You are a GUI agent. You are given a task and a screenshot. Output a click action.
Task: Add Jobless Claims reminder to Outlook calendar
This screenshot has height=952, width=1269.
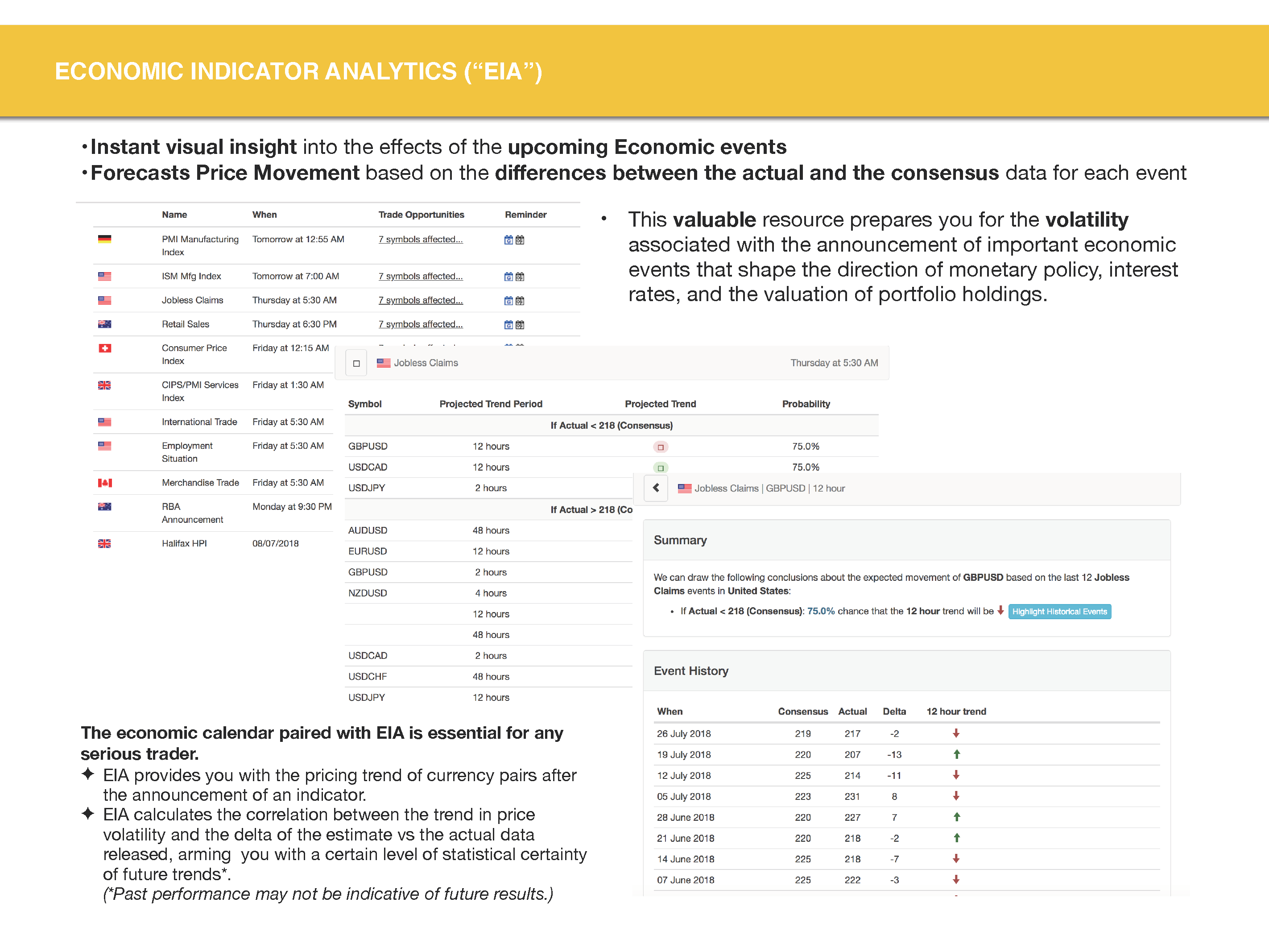520,301
